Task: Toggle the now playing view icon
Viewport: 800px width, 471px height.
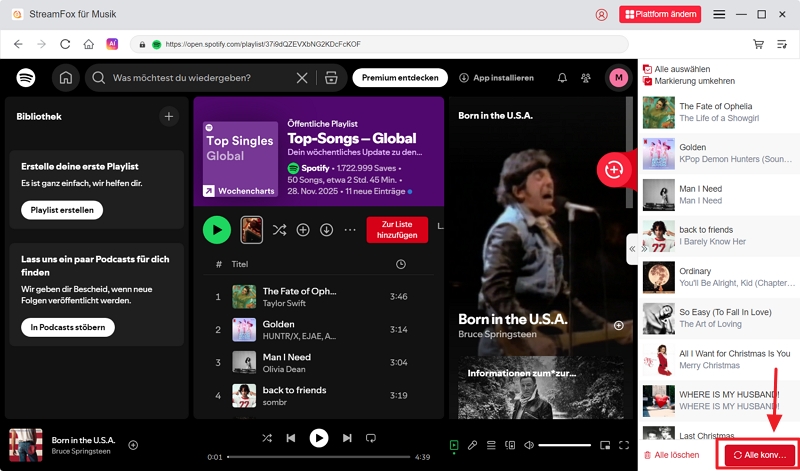Action: [454, 445]
